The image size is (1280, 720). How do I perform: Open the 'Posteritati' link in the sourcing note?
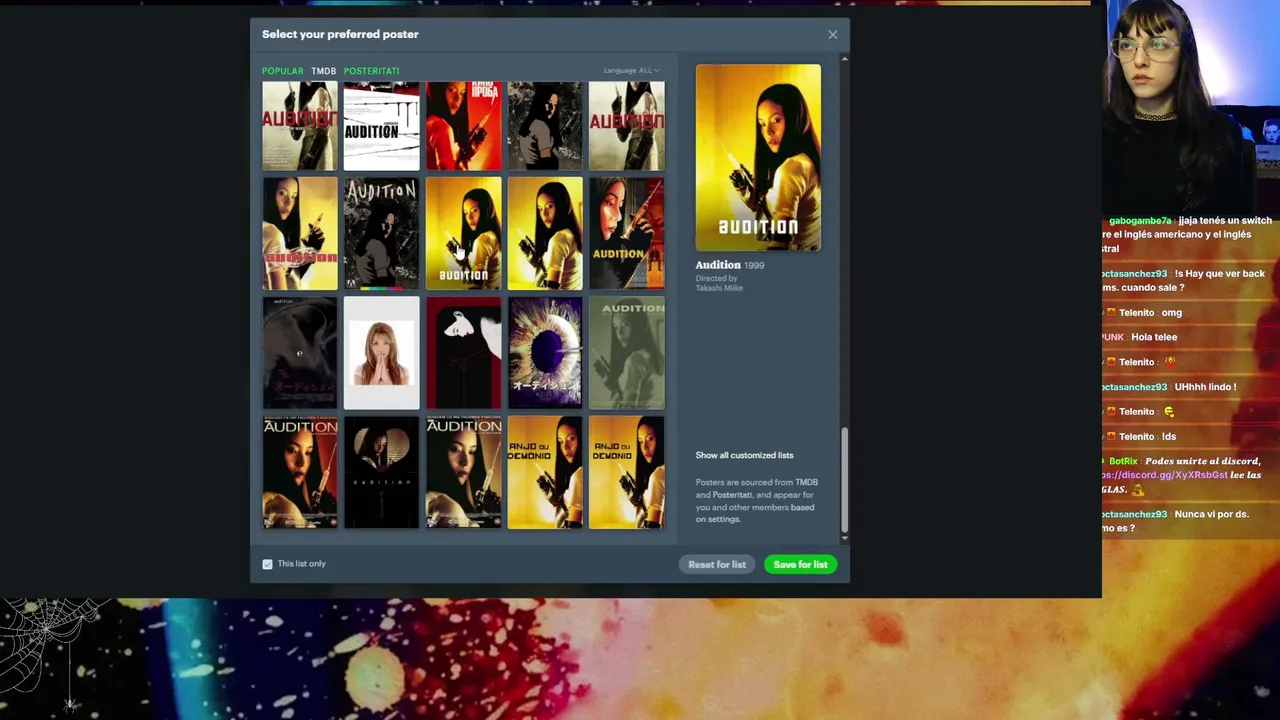[x=732, y=495]
